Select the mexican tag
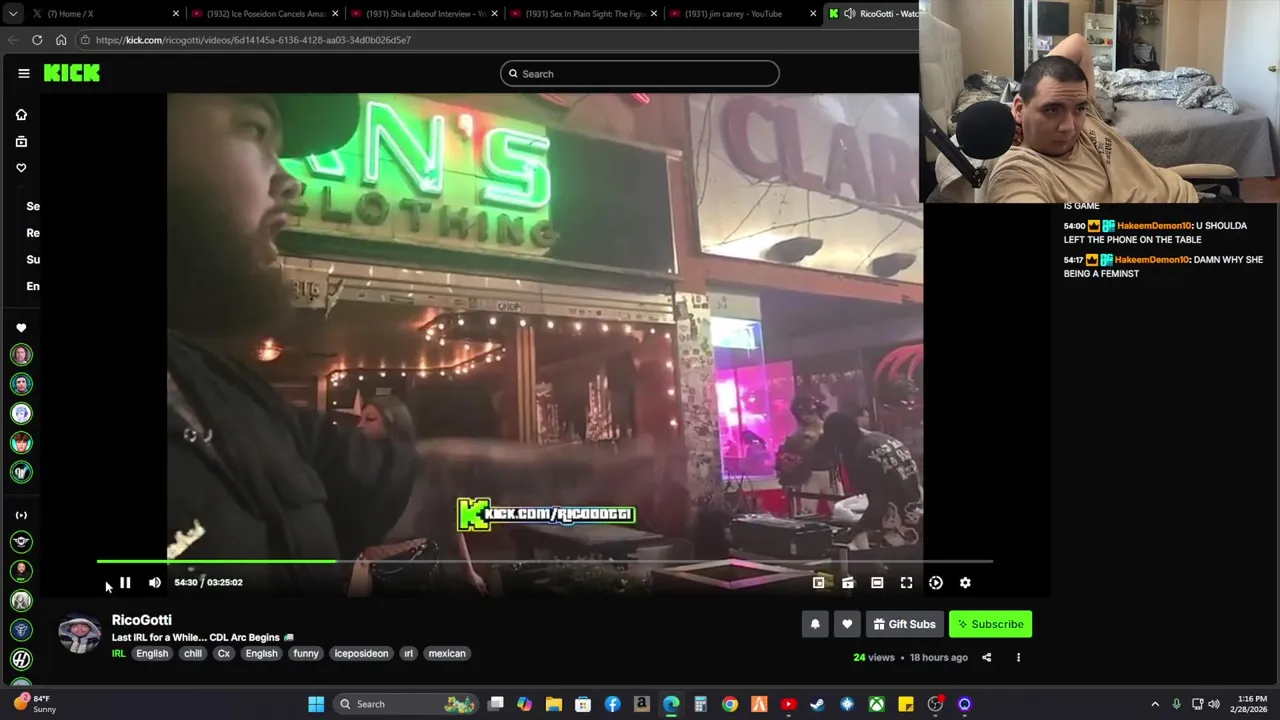Viewport: 1280px width, 720px height. tap(447, 653)
